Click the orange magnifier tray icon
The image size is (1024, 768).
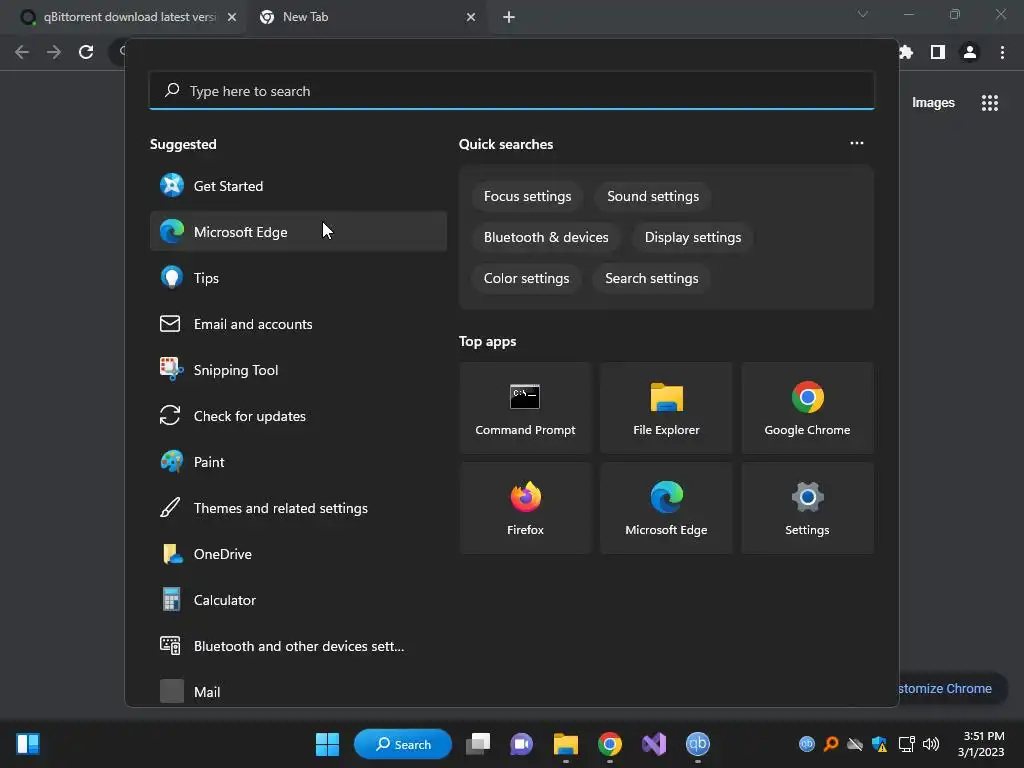831,744
